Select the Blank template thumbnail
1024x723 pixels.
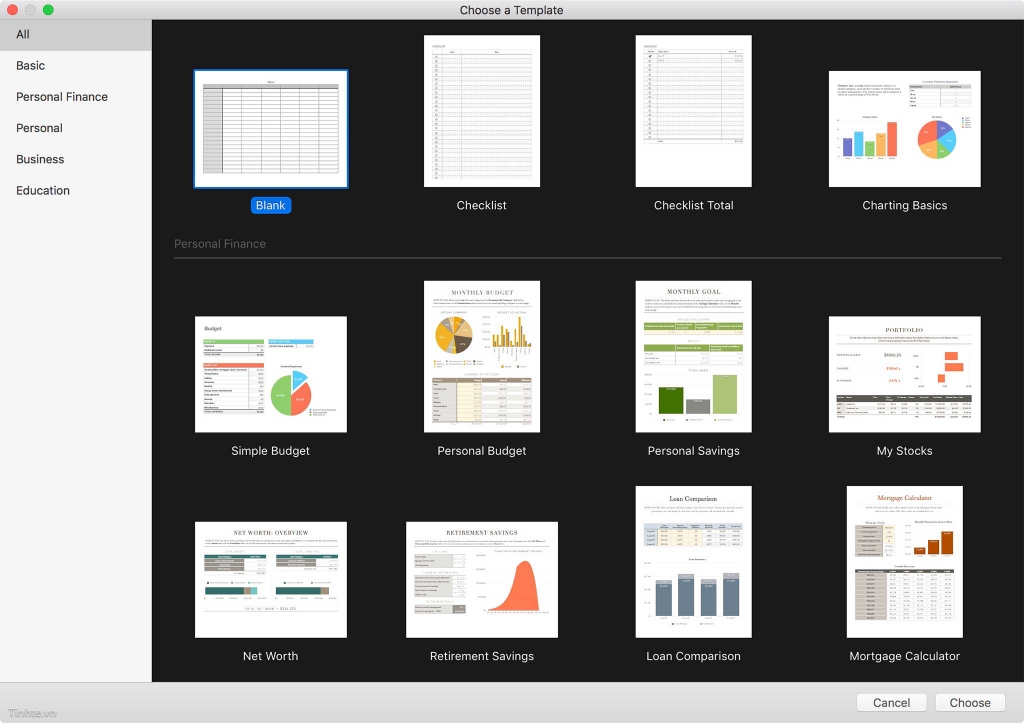tap(271, 129)
